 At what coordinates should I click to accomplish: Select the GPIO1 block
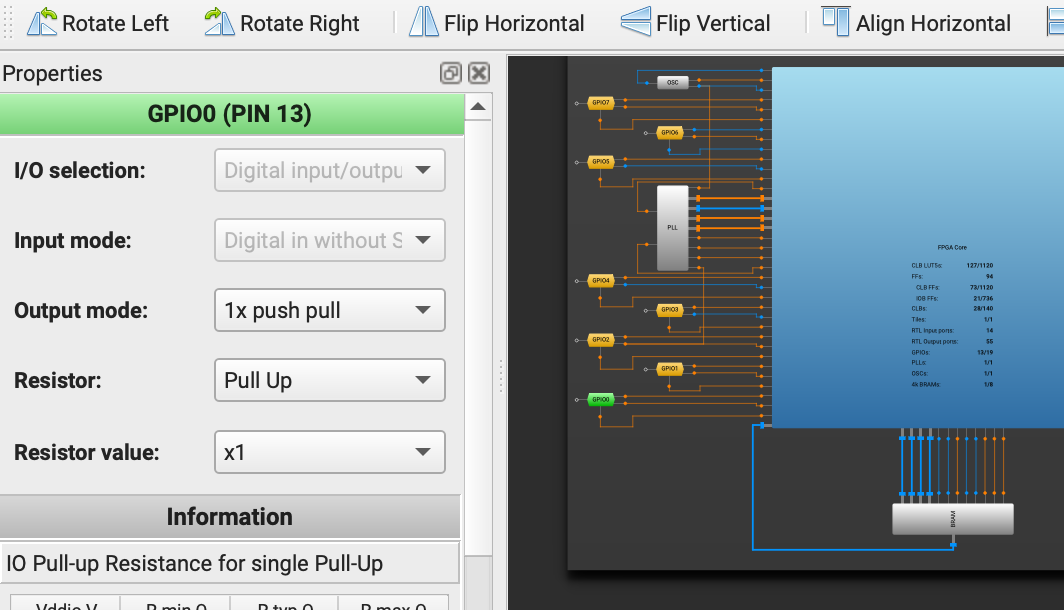670,368
